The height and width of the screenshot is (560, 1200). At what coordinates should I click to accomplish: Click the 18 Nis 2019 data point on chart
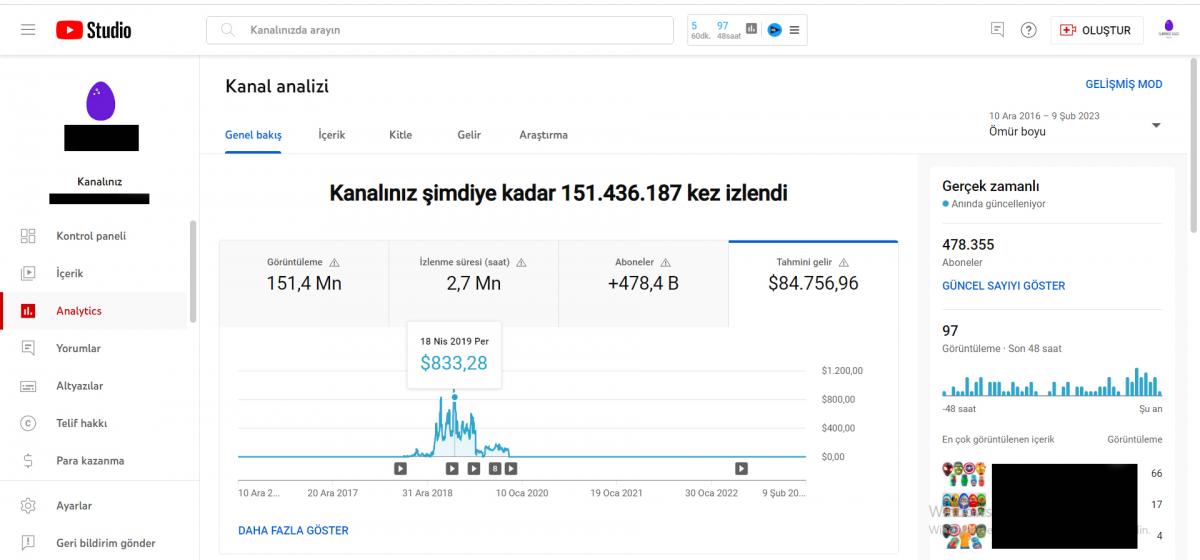coord(454,397)
